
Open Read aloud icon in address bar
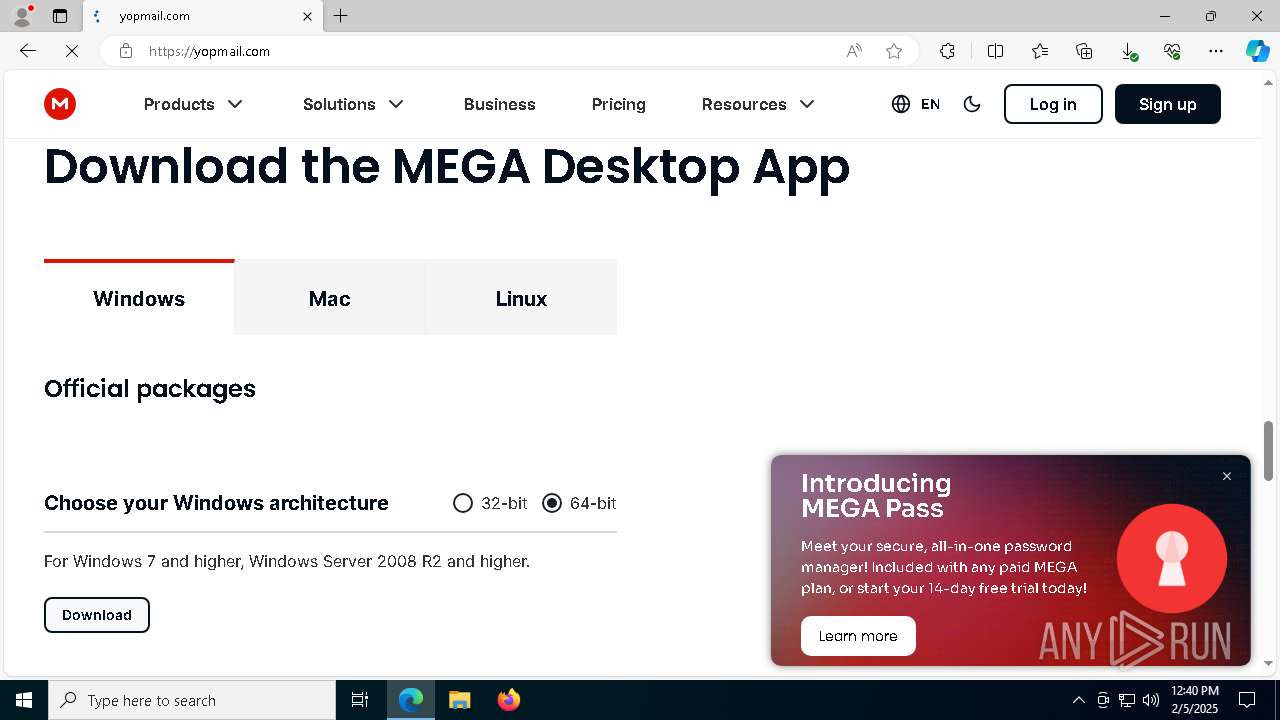point(854,51)
